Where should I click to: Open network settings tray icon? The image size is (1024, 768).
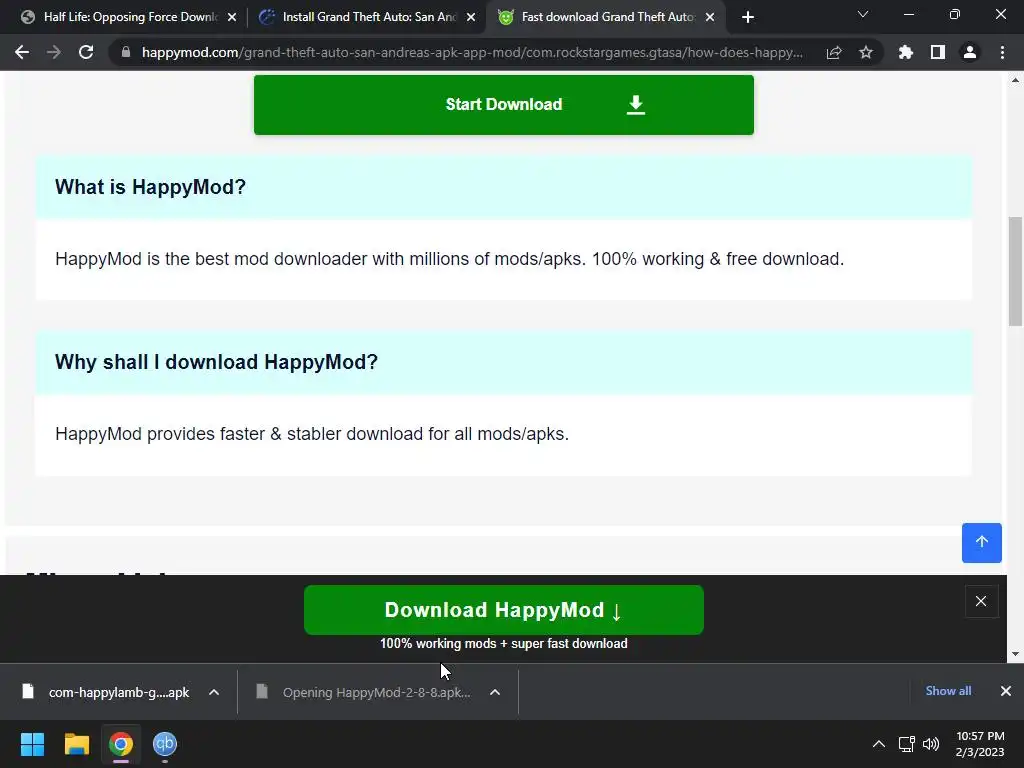(x=906, y=744)
